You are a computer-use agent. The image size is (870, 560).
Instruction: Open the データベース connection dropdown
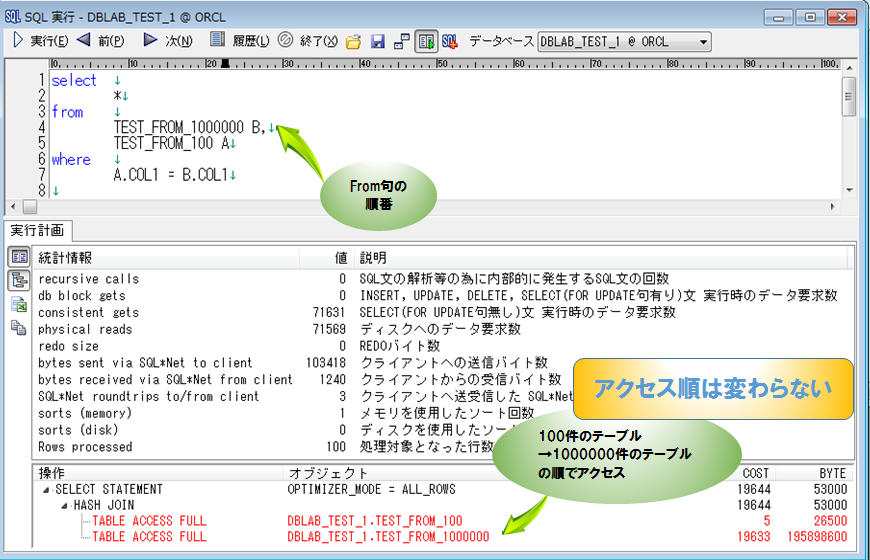(704, 42)
